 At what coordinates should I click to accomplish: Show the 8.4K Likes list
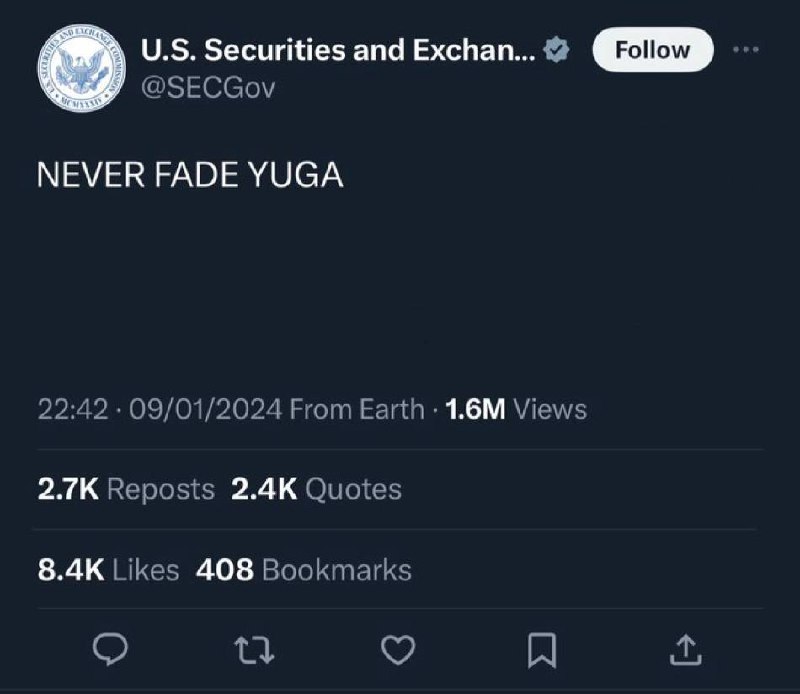pyautogui.click(x=108, y=569)
